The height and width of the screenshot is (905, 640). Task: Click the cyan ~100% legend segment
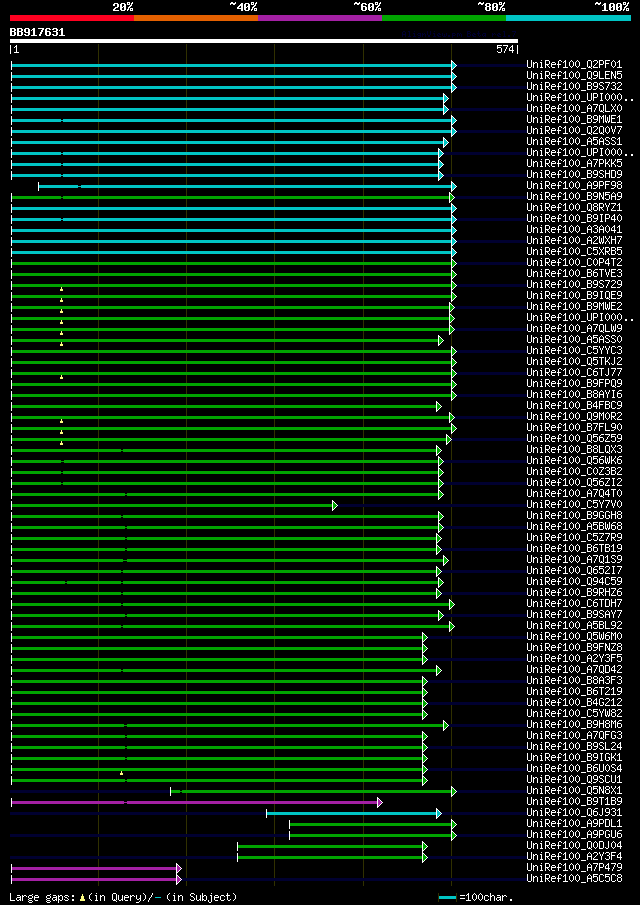click(568, 18)
